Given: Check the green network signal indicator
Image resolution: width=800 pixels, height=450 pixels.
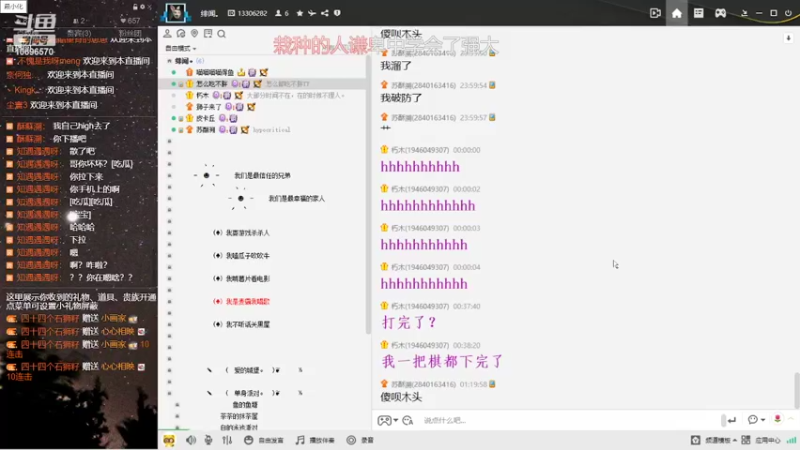Looking at the screenshot, I should (791, 440).
